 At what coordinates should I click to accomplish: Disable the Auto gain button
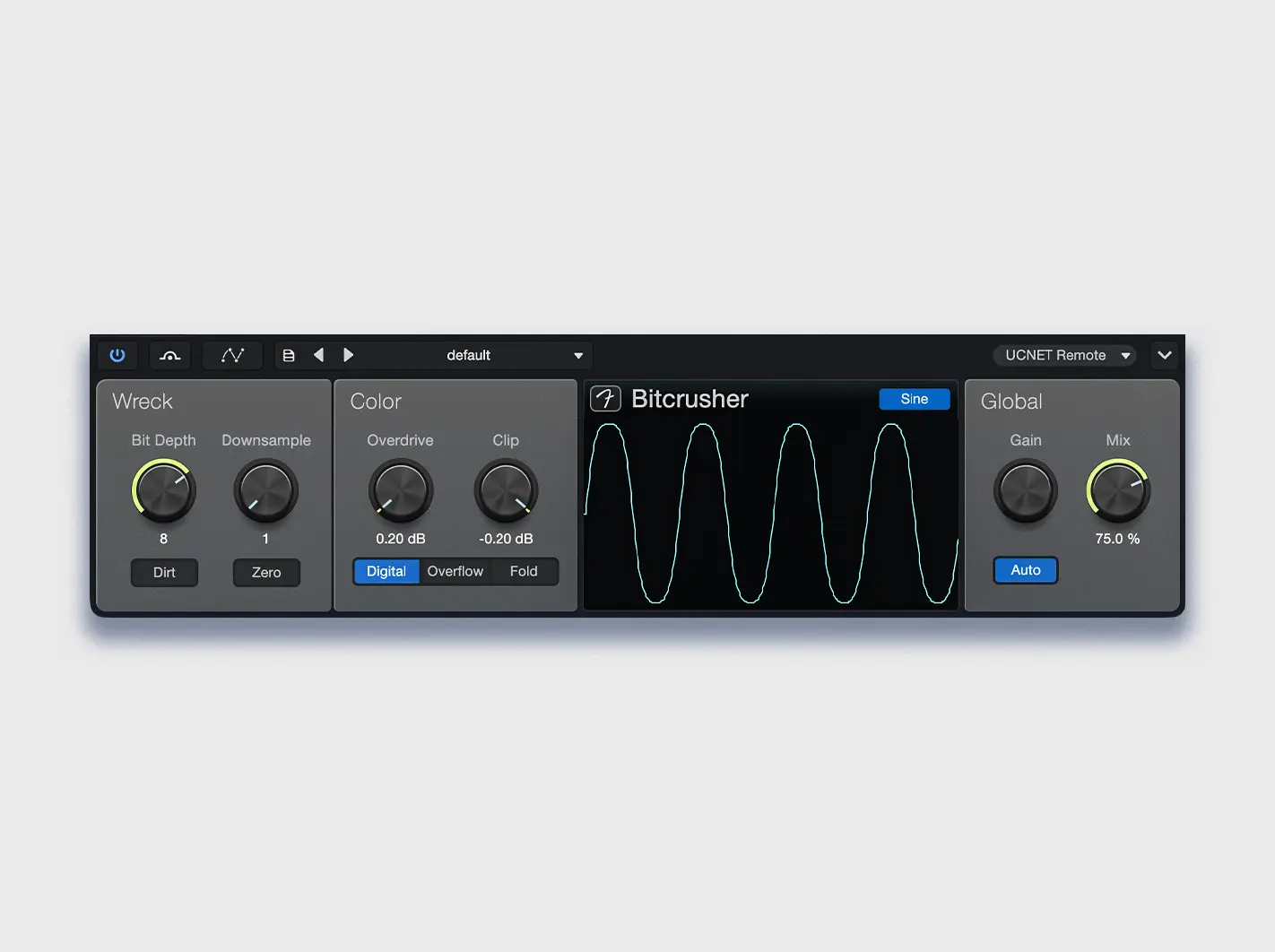point(1026,570)
